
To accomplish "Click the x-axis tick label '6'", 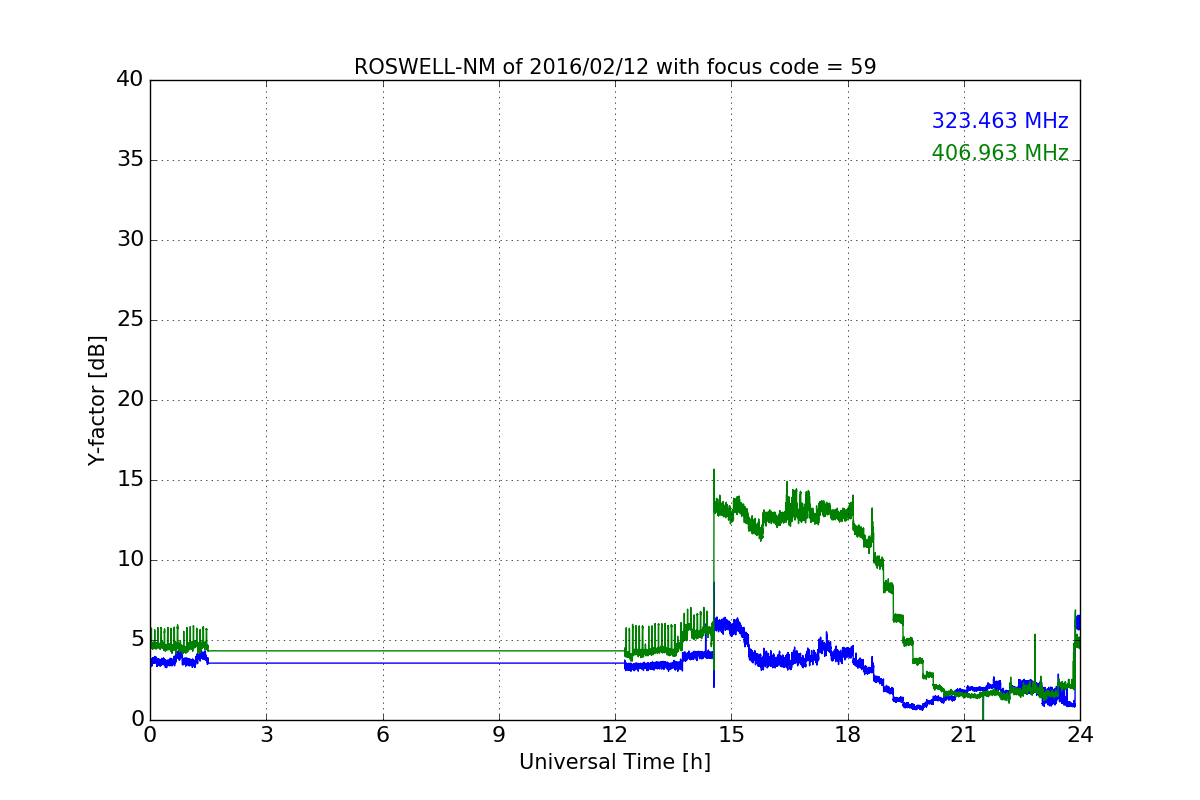I will (x=382, y=734).
